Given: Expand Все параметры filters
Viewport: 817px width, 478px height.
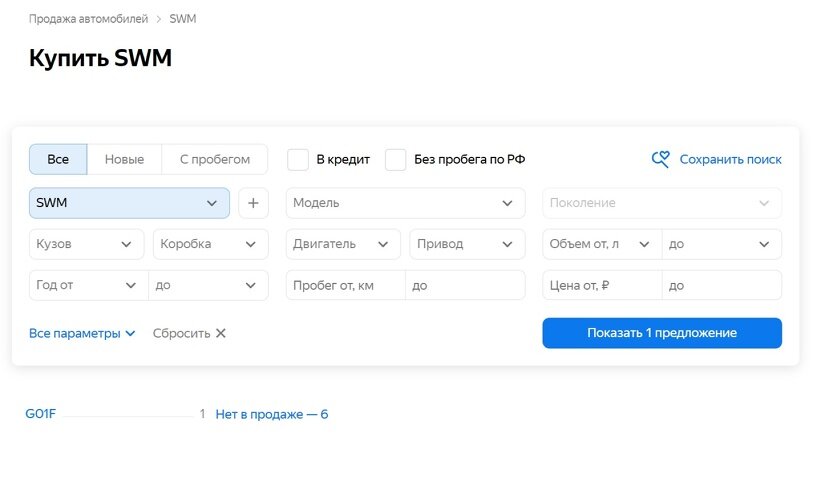Looking at the screenshot, I should [x=82, y=333].
